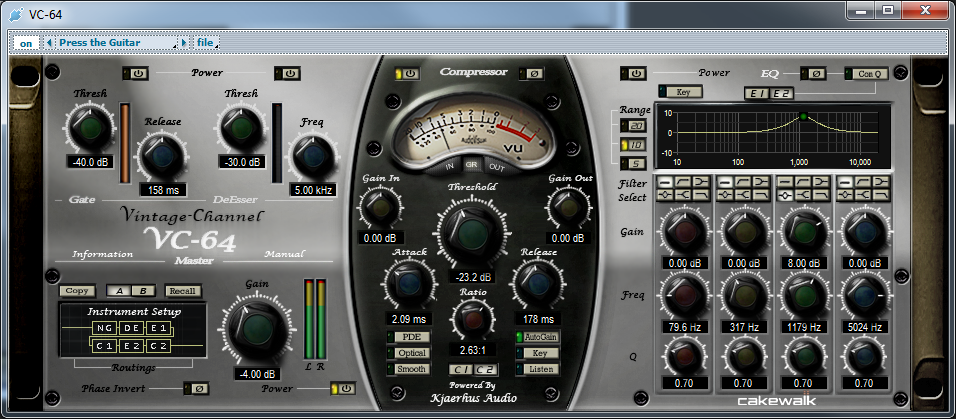Select bell peak filter for 317 Hz band
The width and height of the screenshot is (956, 419).
click(725, 195)
